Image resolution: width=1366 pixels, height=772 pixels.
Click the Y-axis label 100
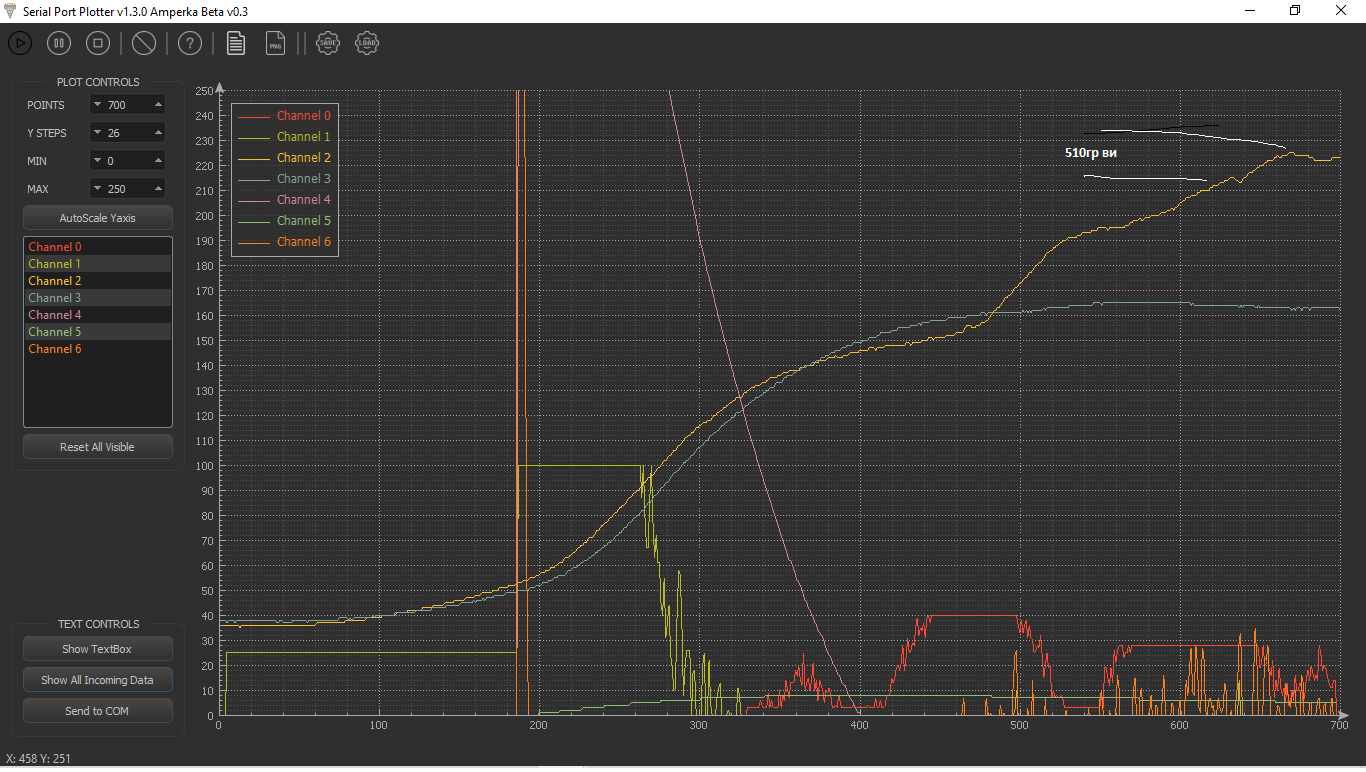pos(204,466)
